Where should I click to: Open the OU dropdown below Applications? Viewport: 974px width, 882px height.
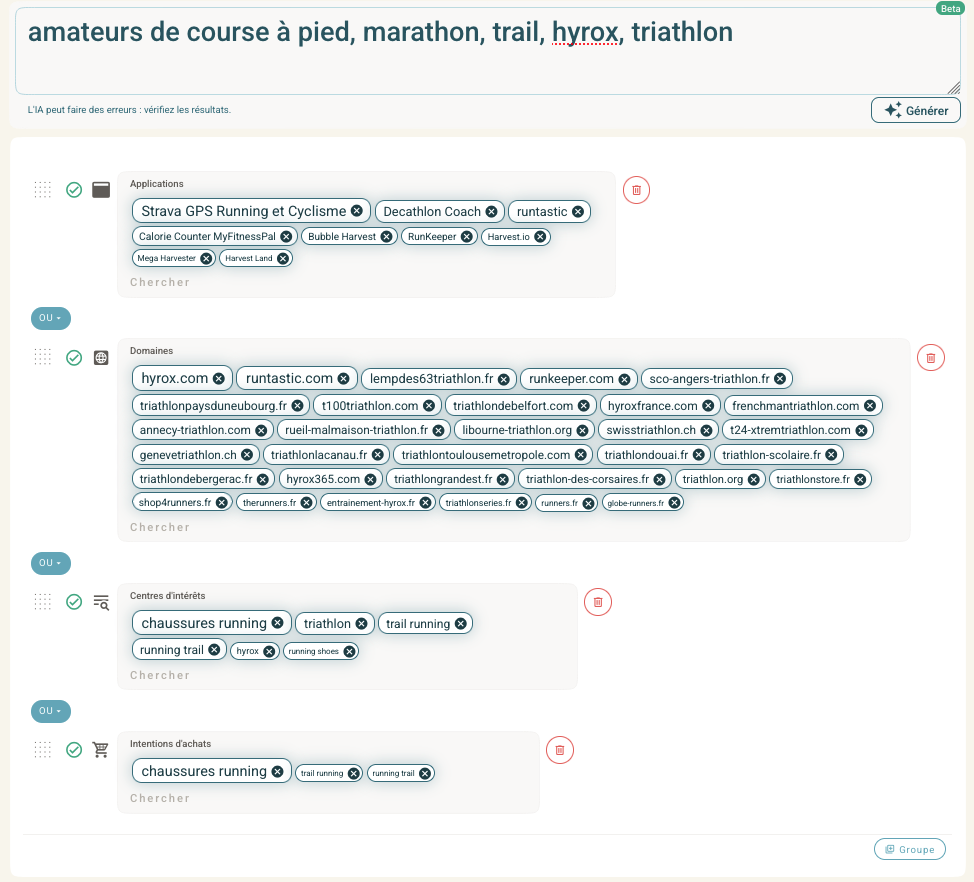50,318
